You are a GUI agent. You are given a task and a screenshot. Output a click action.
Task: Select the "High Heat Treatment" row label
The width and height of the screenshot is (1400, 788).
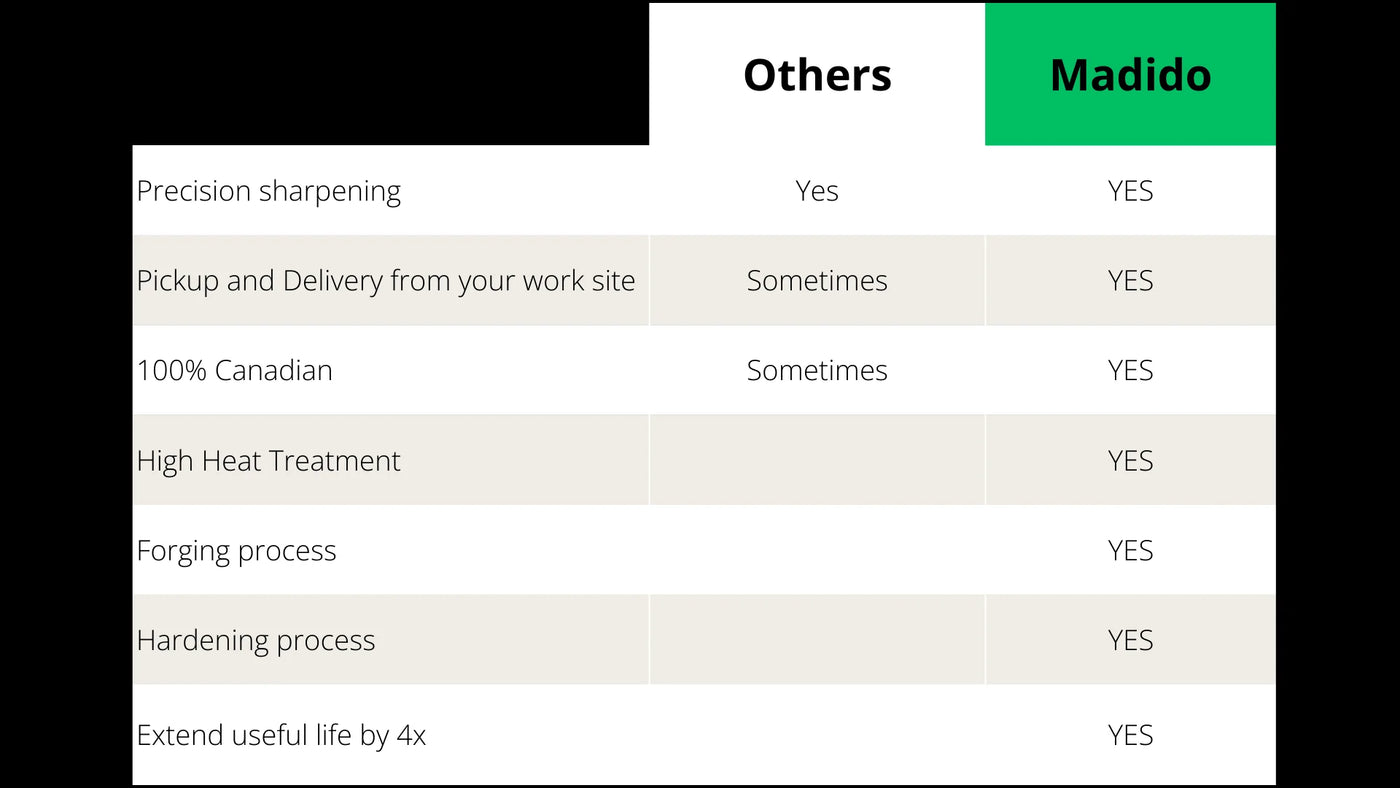coord(269,461)
